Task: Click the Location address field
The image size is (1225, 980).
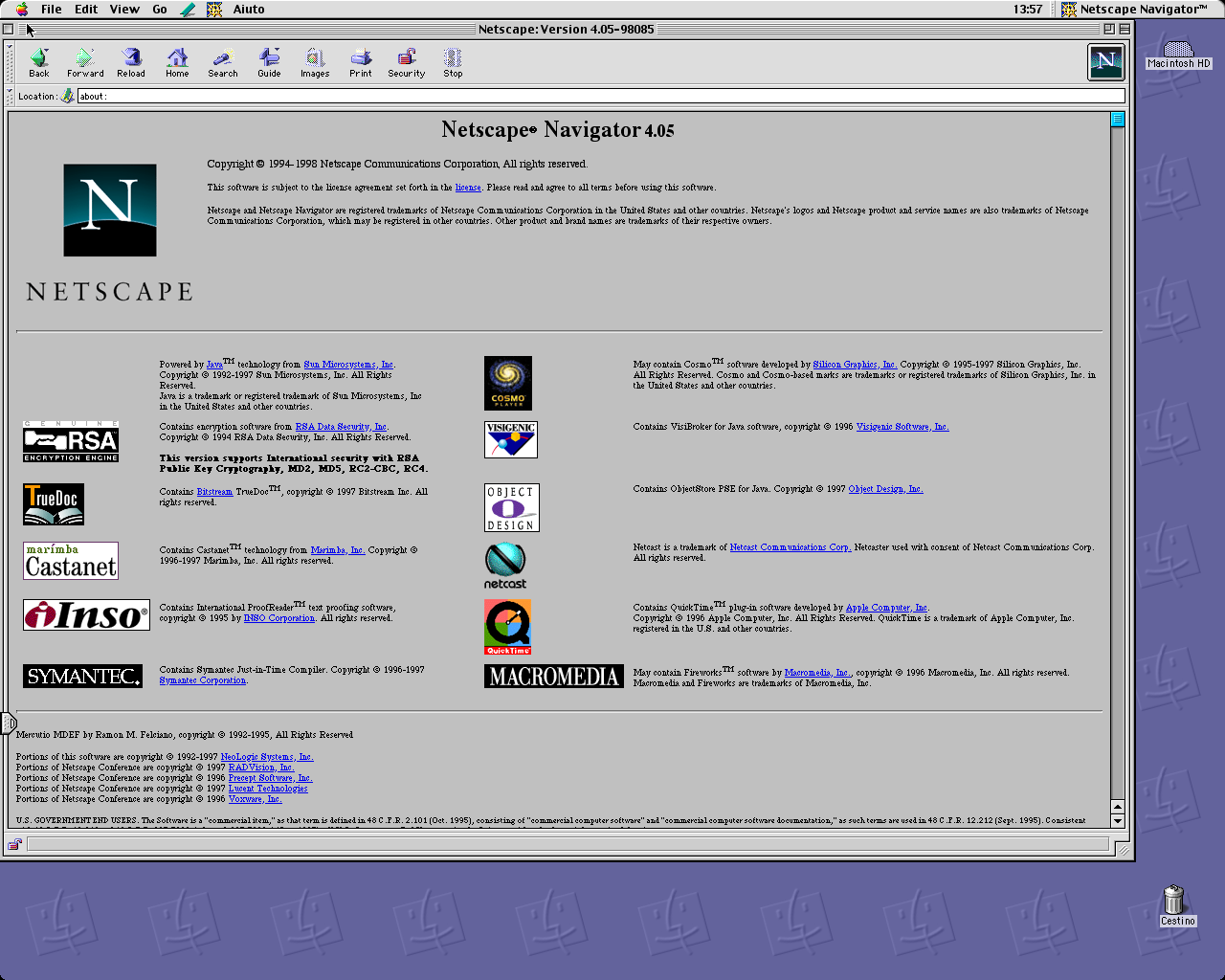Action: [x=600, y=96]
